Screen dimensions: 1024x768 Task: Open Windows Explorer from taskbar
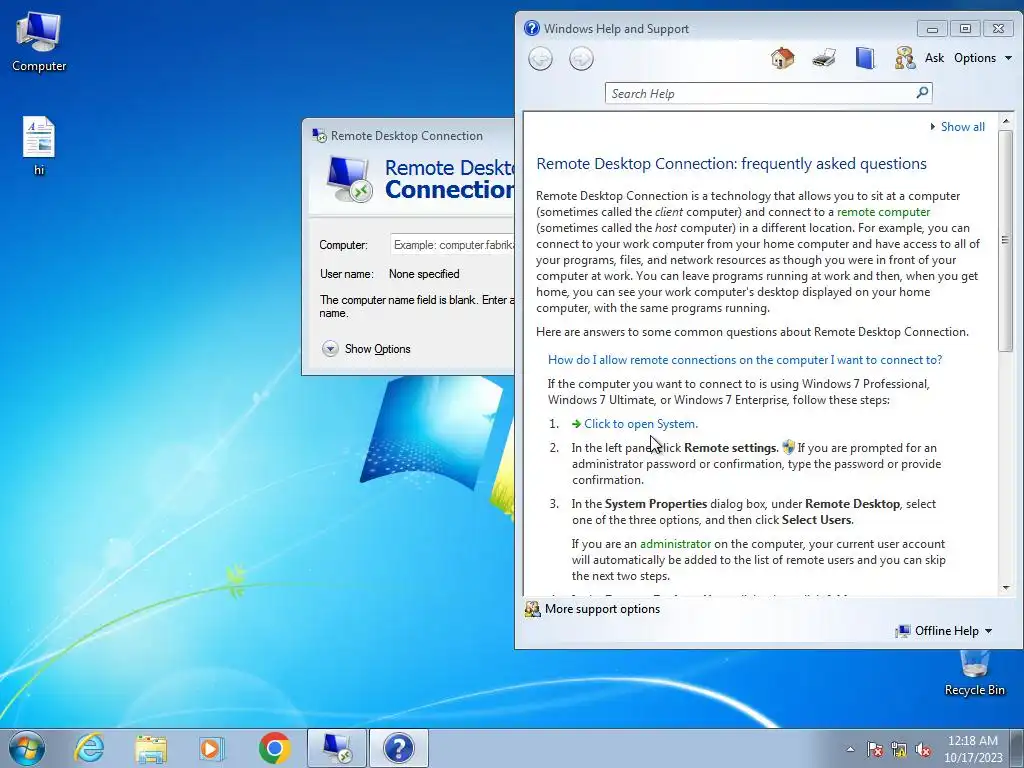151,748
